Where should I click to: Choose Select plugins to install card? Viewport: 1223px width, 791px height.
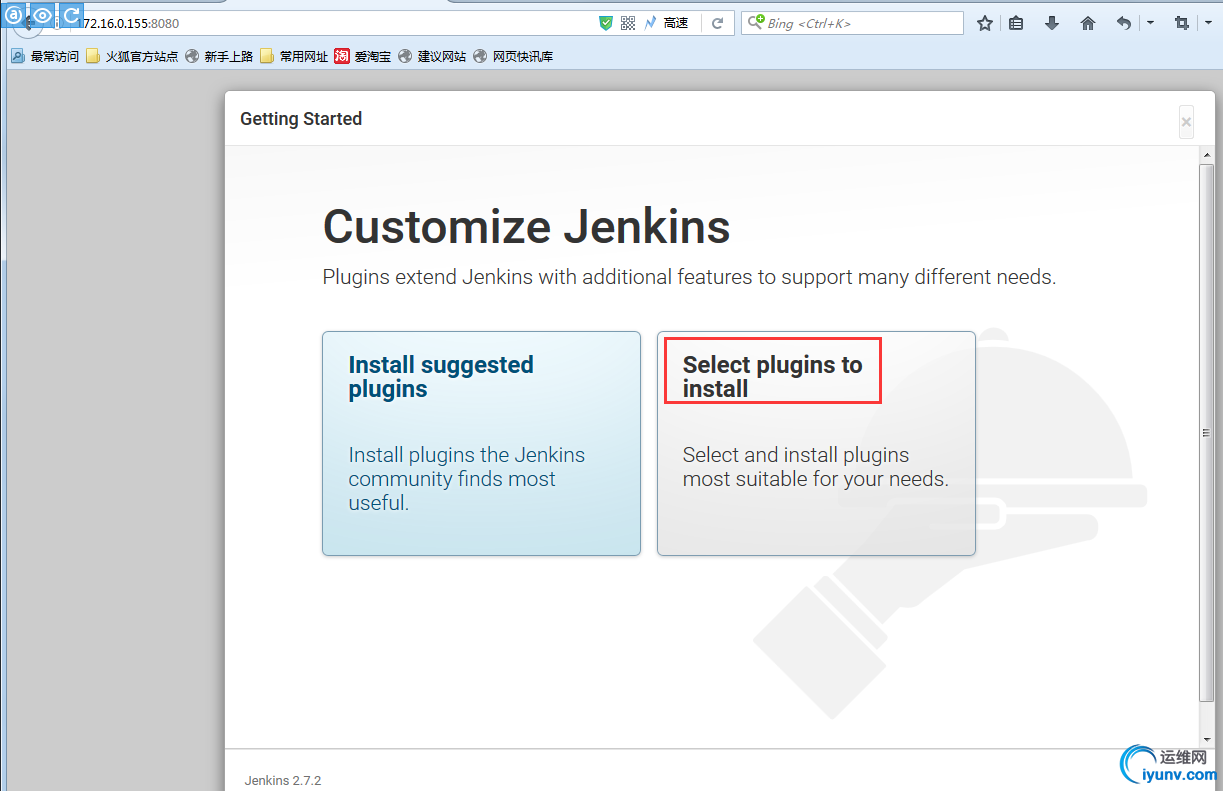pos(816,443)
